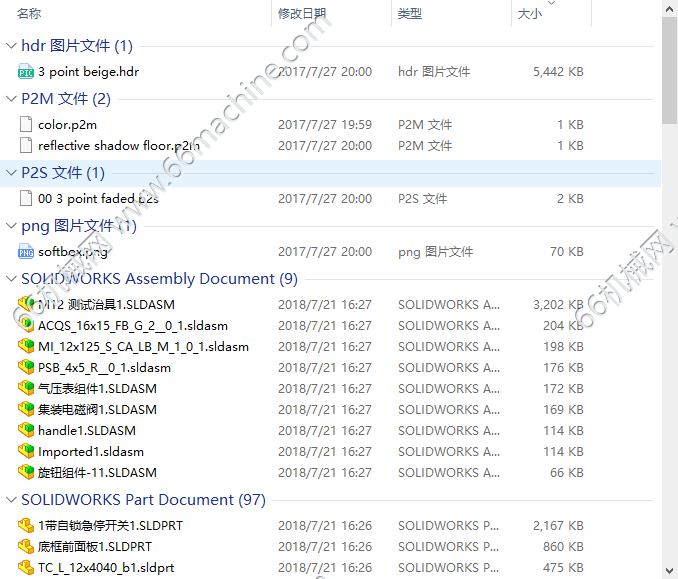Click the 3,202 KB size value
The image size is (678, 579).
(558, 304)
